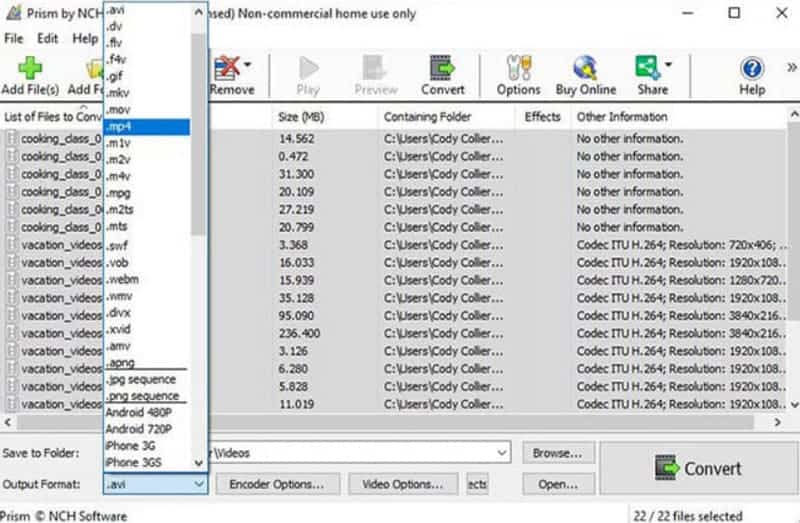Pick .mov from the format list
This screenshot has width=800, height=523.
click(x=147, y=110)
